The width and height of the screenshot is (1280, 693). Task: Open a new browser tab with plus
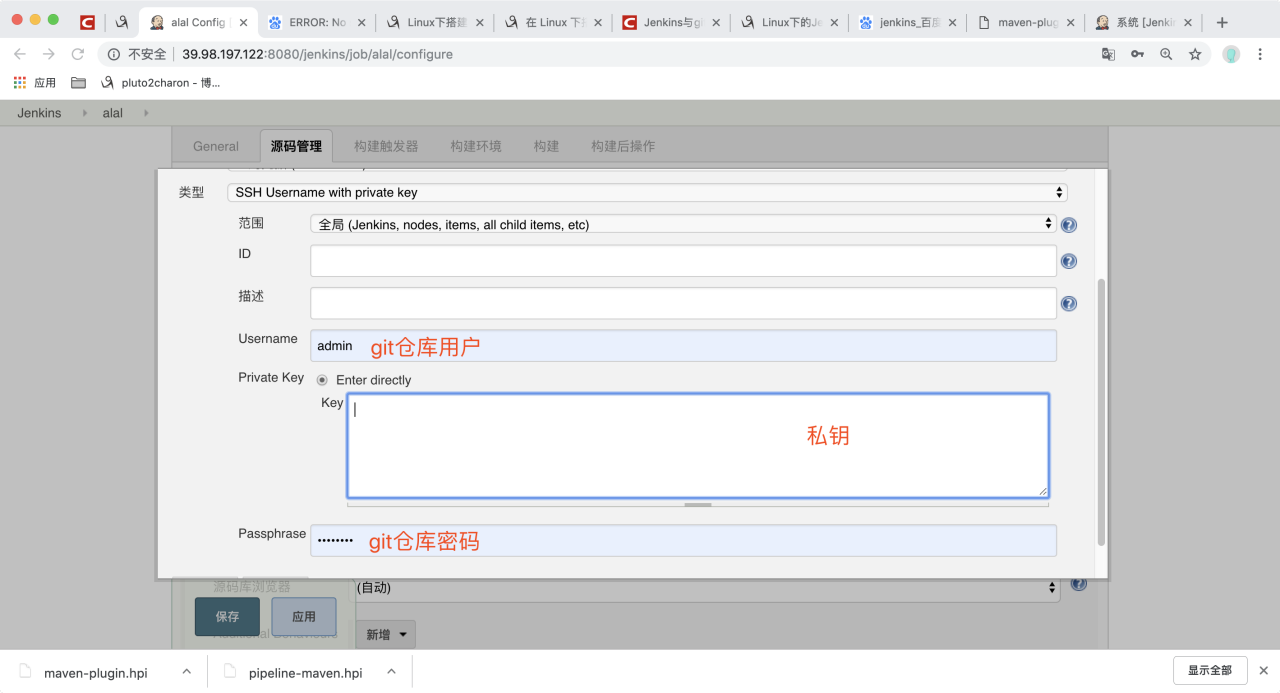(1222, 22)
